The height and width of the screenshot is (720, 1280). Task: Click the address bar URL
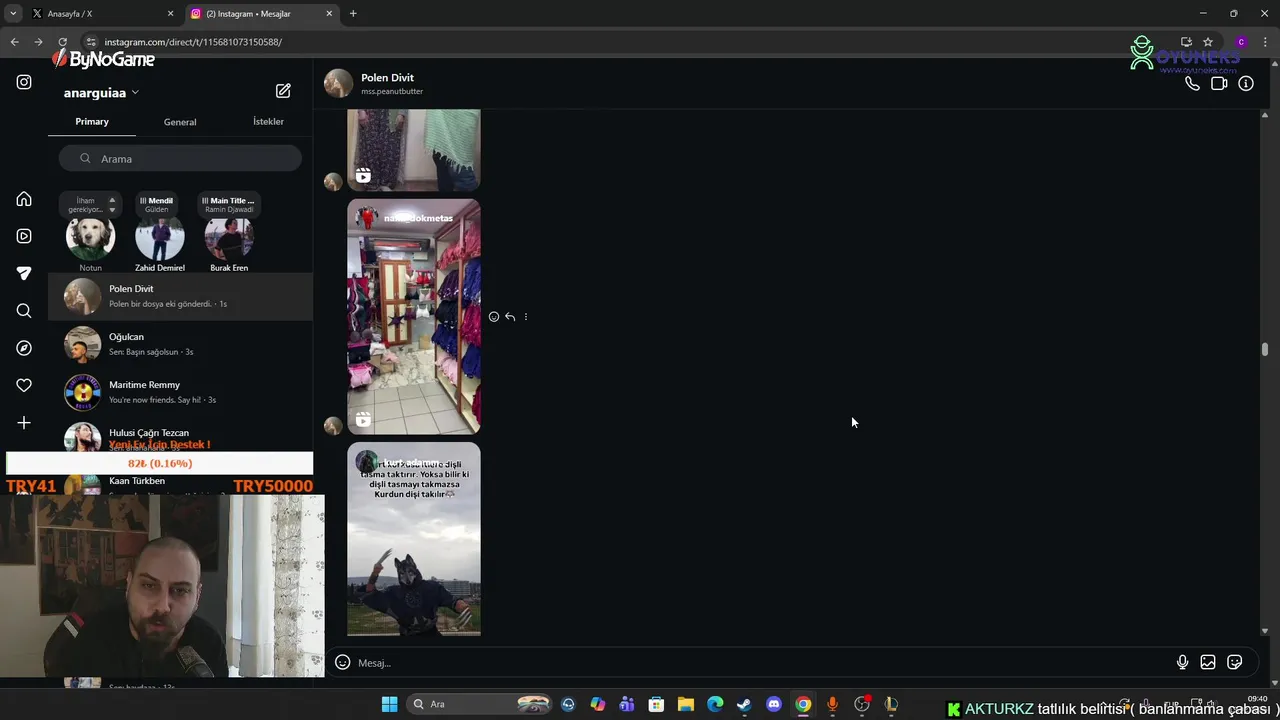pyautogui.click(x=193, y=42)
